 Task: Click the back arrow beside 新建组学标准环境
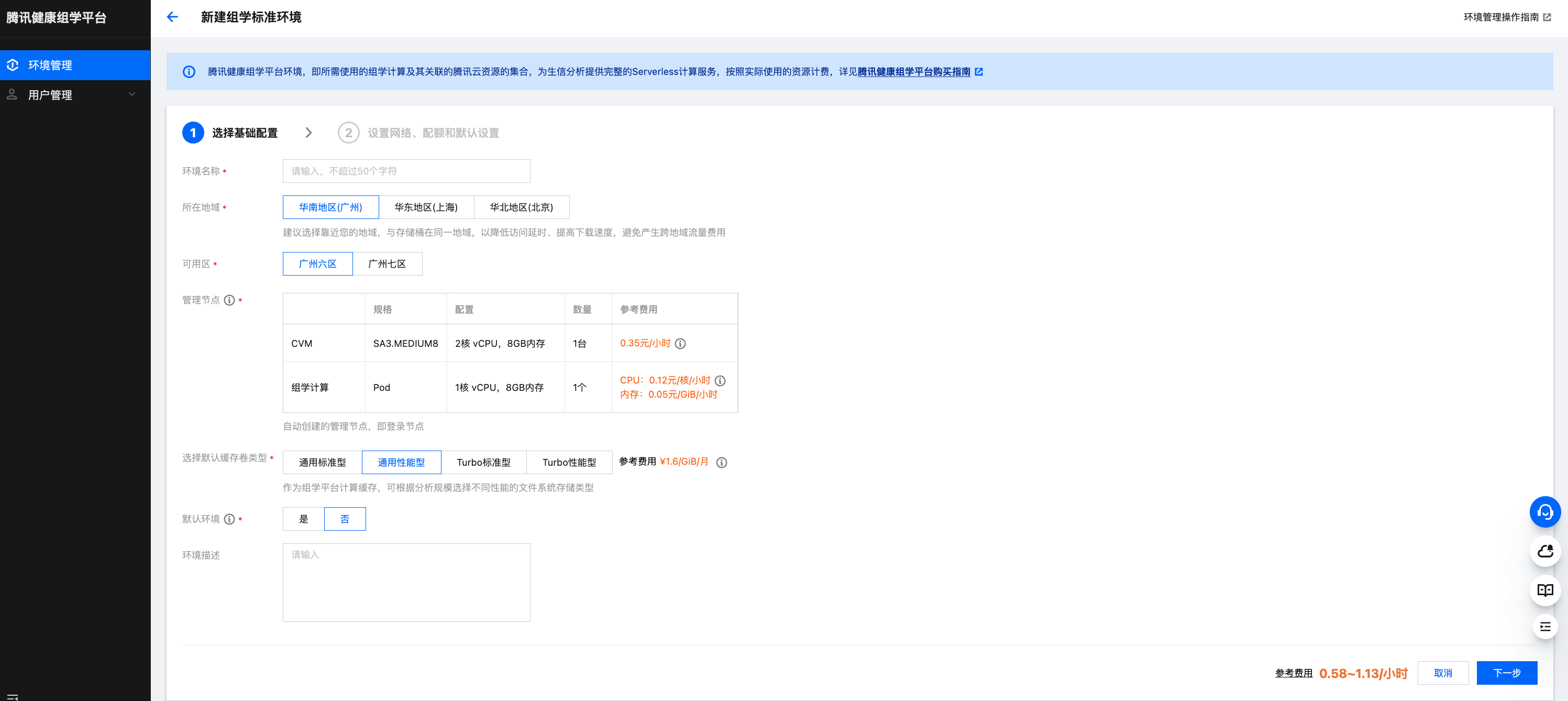[x=172, y=17]
